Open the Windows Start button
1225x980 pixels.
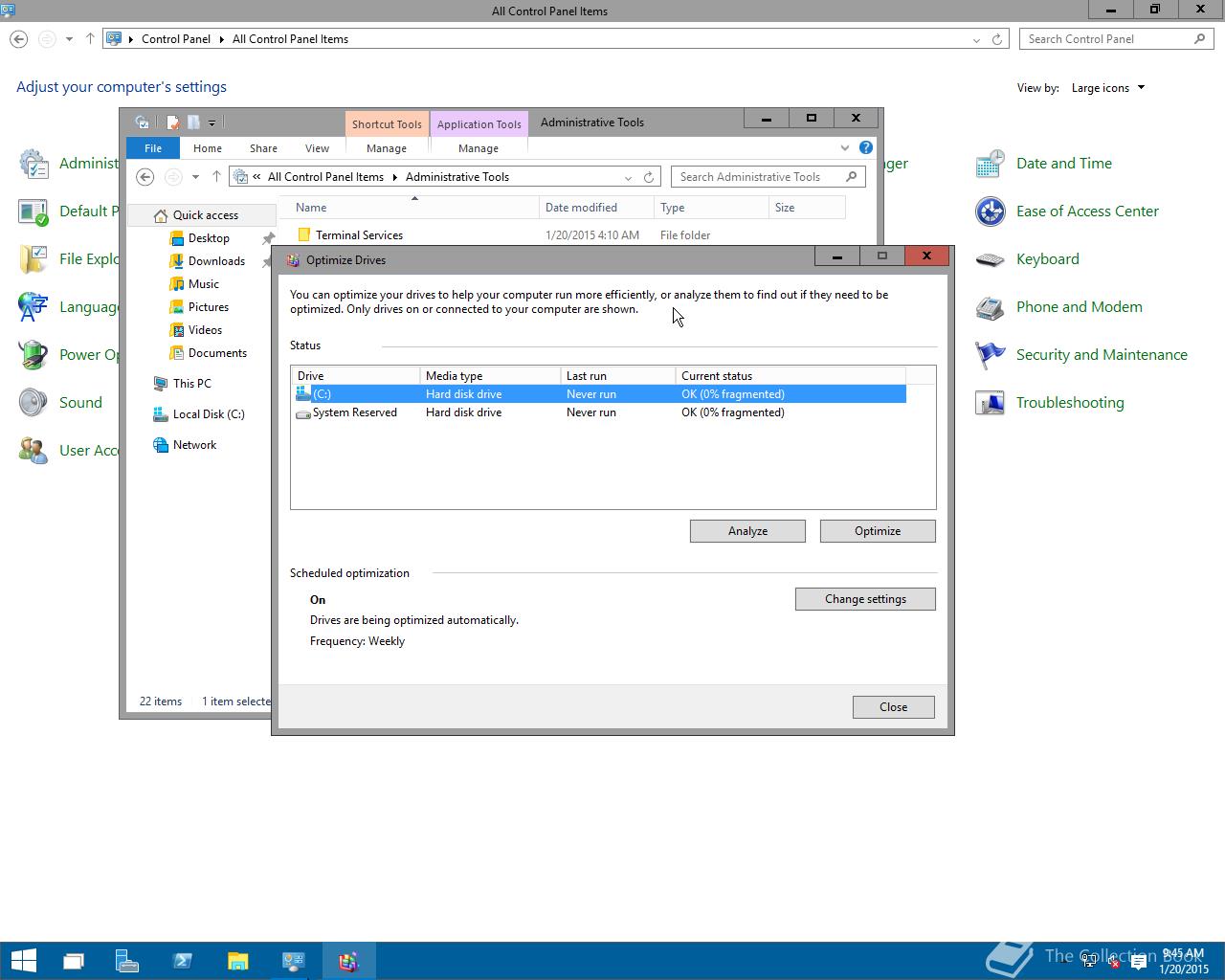tap(23, 961)
